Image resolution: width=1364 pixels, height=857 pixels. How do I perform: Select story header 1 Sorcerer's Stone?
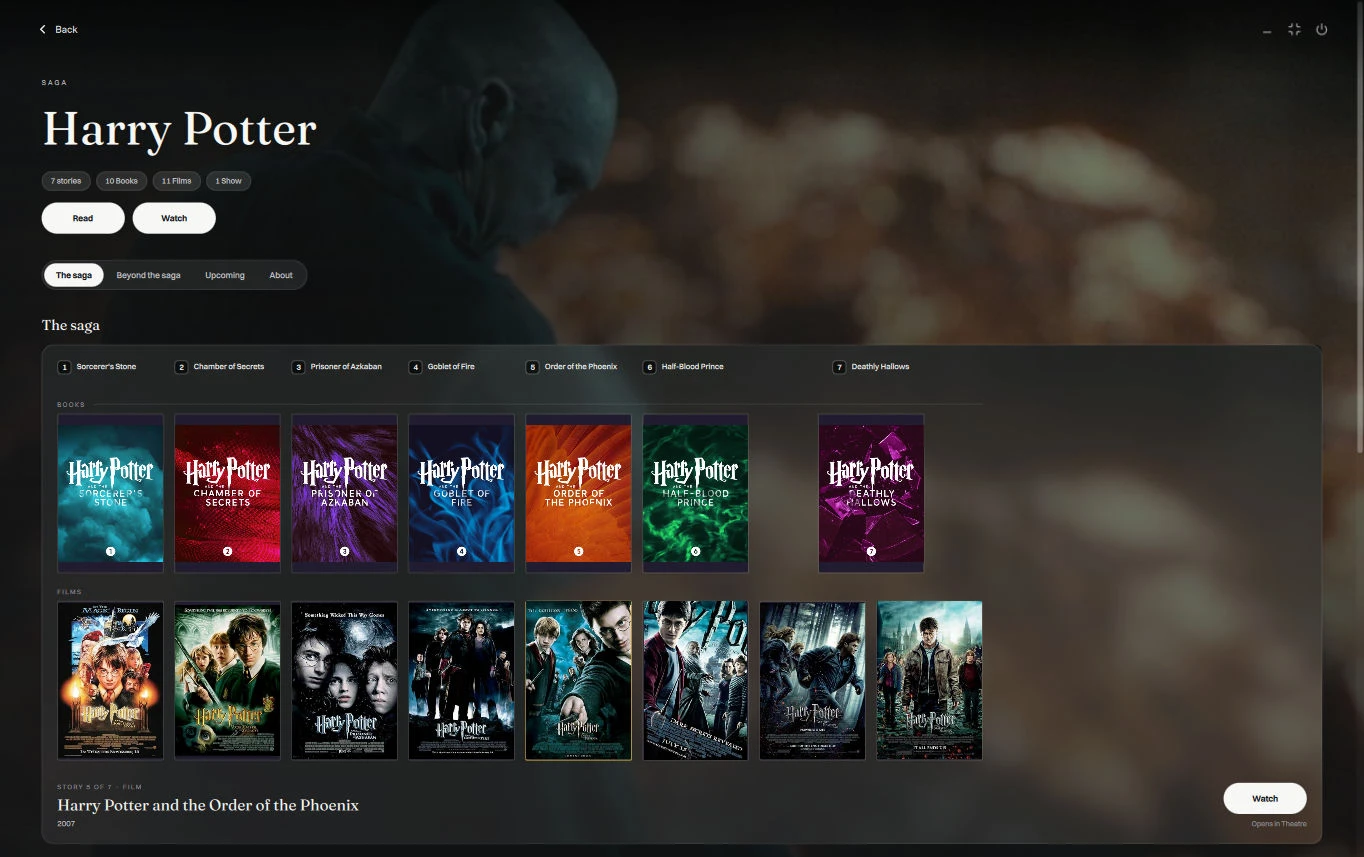coord(98,367)
